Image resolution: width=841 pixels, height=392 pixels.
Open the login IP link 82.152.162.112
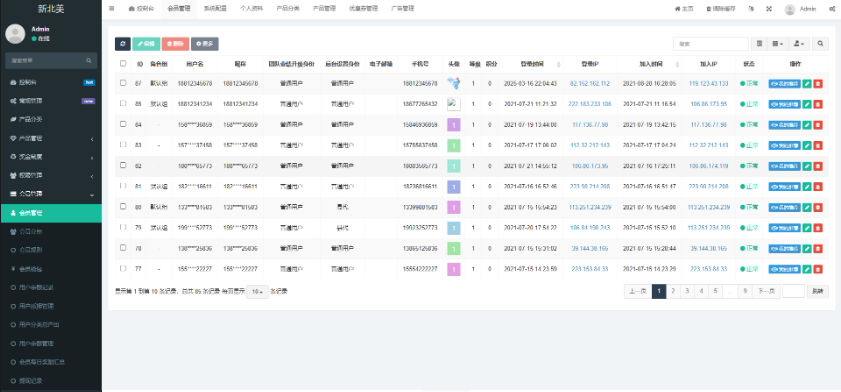pyautogui.click(x=589, y=84)
